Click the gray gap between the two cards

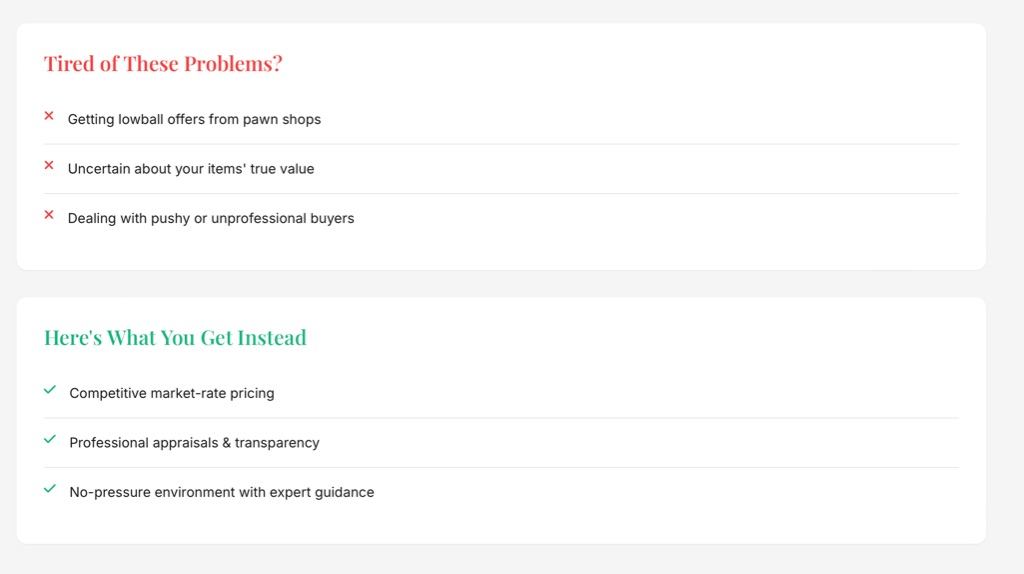501,284
